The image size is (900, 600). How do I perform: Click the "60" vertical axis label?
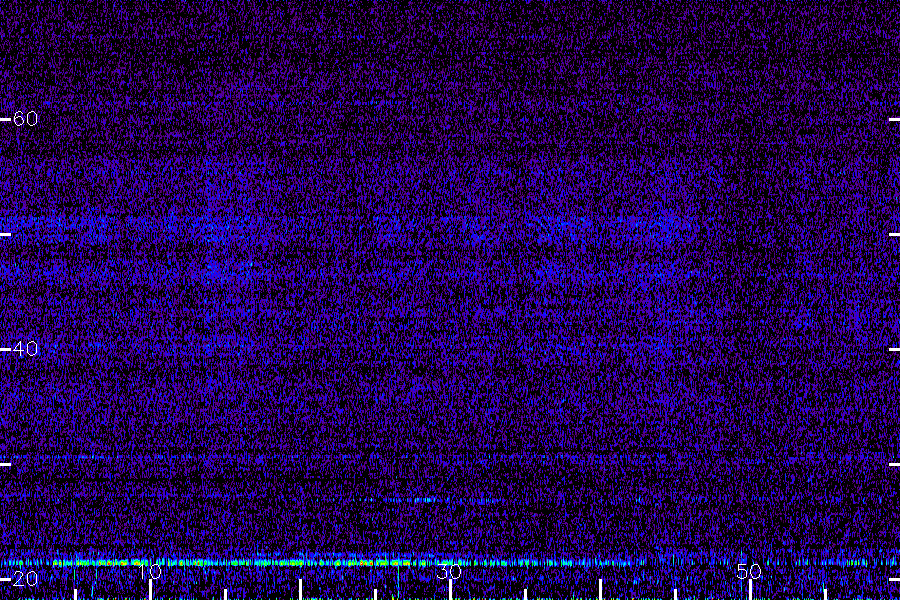point(25,119)
